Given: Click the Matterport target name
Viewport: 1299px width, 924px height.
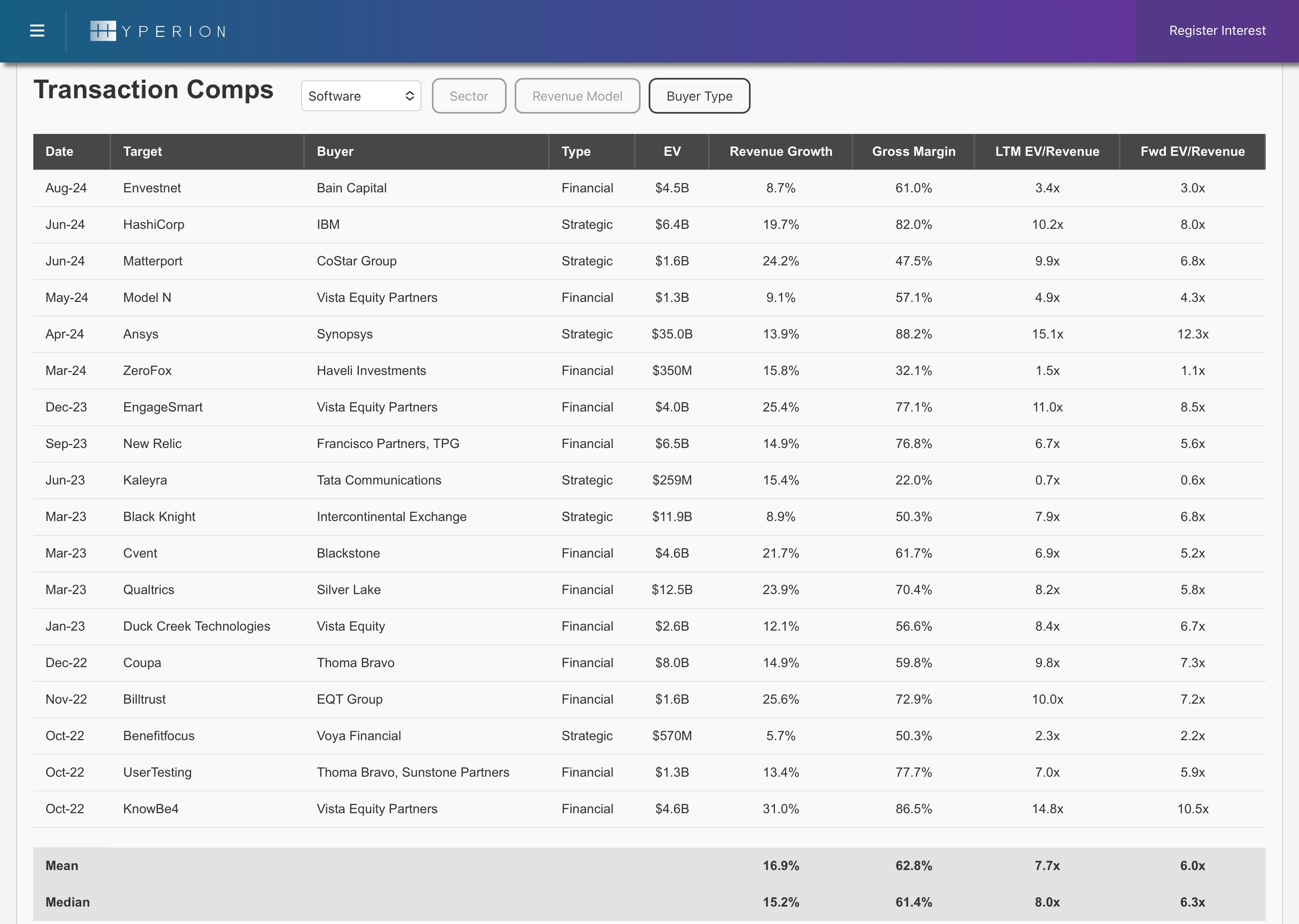Looking at the screenshot, I should coord(153,261).
